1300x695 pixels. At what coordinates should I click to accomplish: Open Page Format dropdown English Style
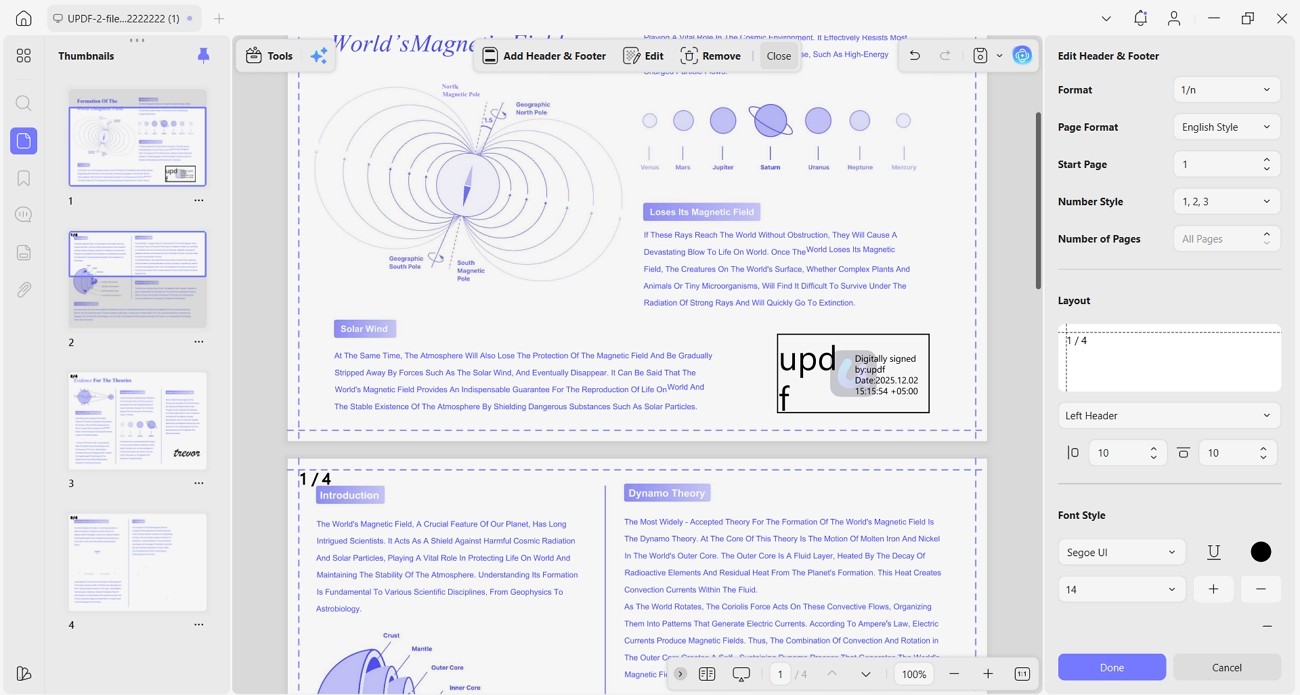(x=1226, y=127)
